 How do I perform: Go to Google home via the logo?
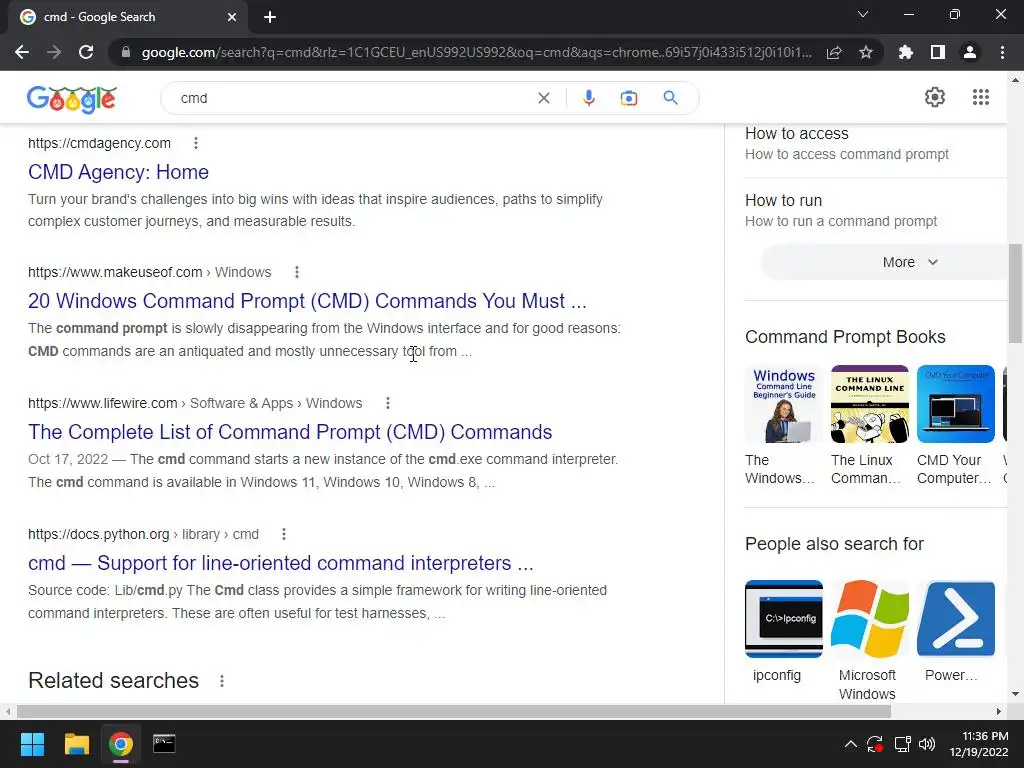pyautogui.click(x=72, y=99)
